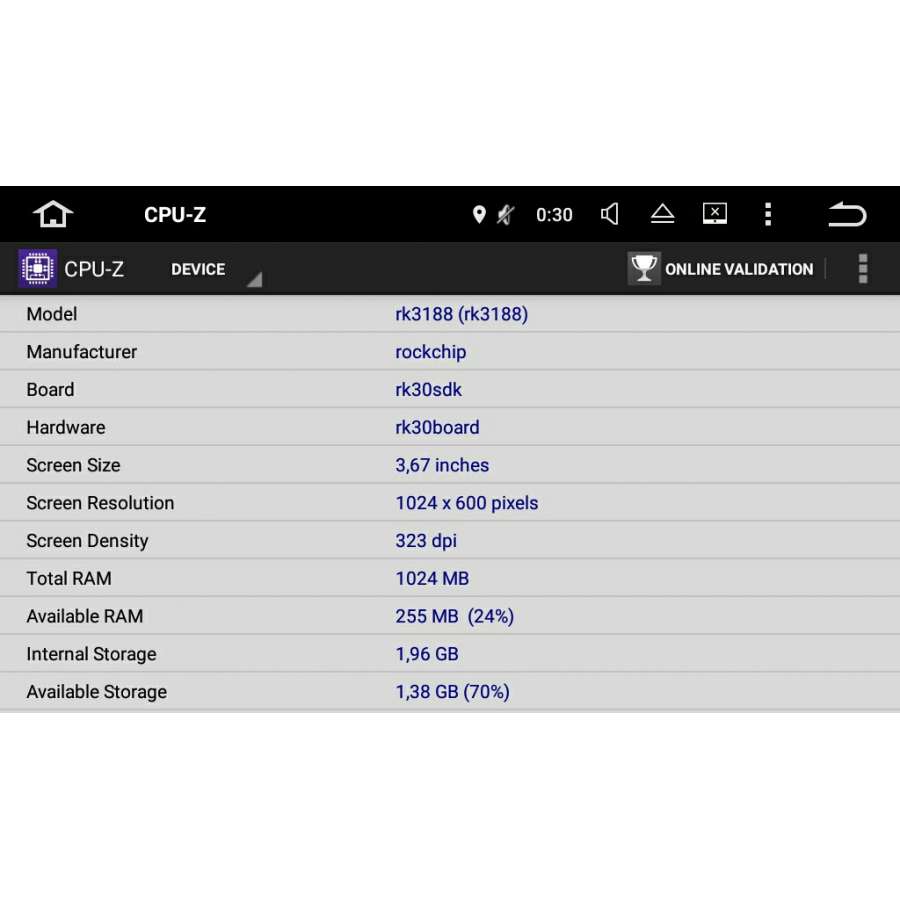Select value 1,38 GB (70%)
This screenshot has height=900, width=900.
pyautogui.click(x=452, y=692)
